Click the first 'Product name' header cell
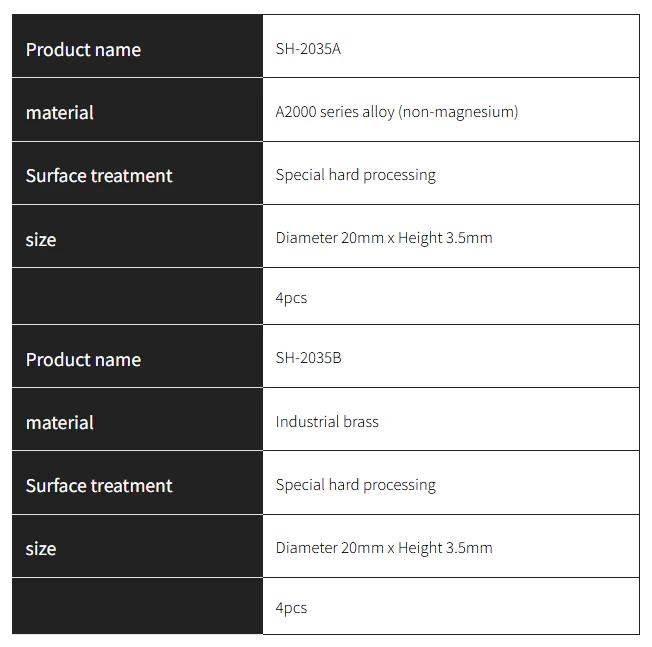Screen dimensions: 652x647 (x=137, y=46)
